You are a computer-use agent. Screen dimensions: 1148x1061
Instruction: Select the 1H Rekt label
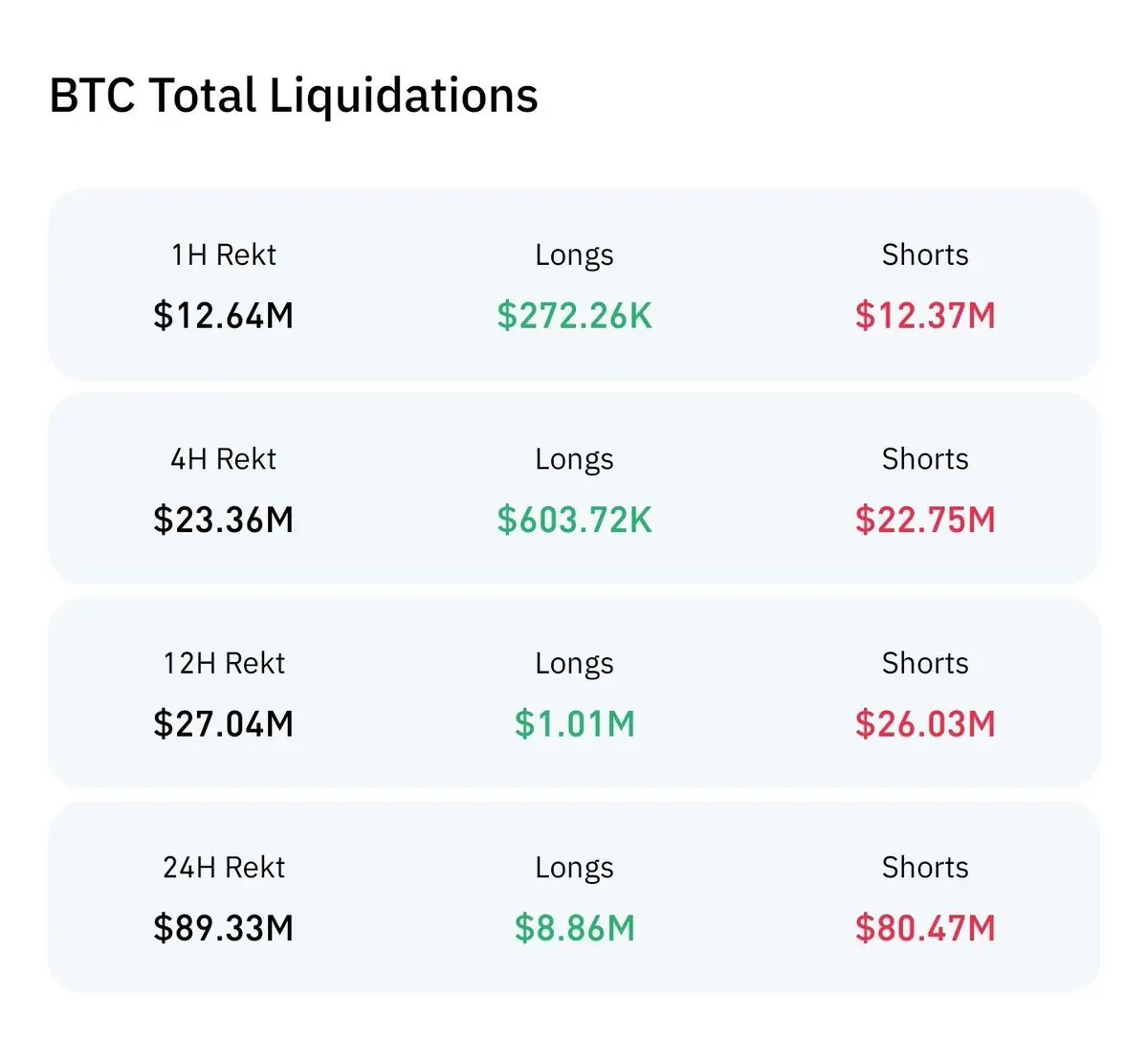[x=224, y=254]
